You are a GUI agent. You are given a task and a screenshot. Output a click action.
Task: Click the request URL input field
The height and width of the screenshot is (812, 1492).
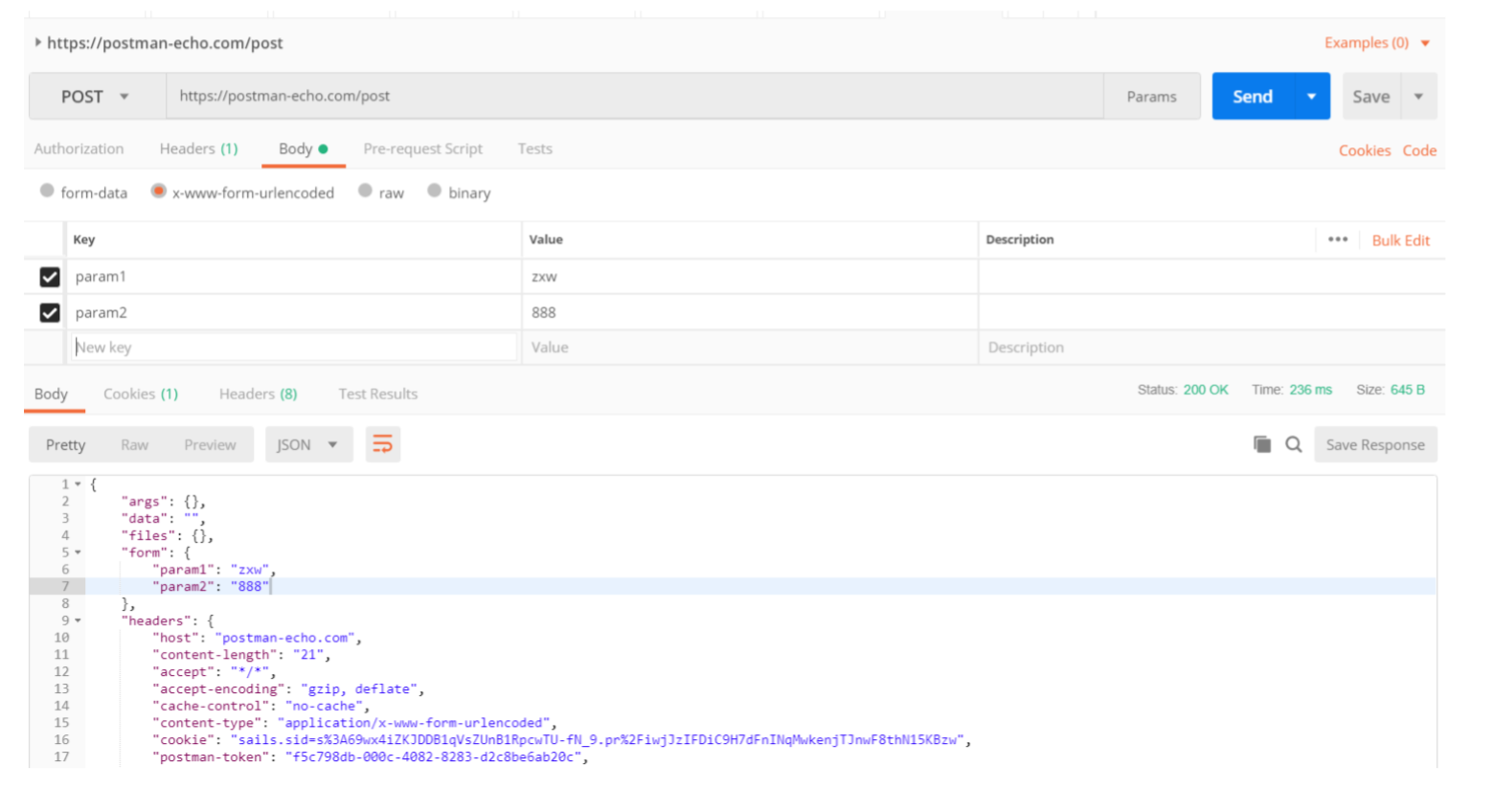click(632, 97)
